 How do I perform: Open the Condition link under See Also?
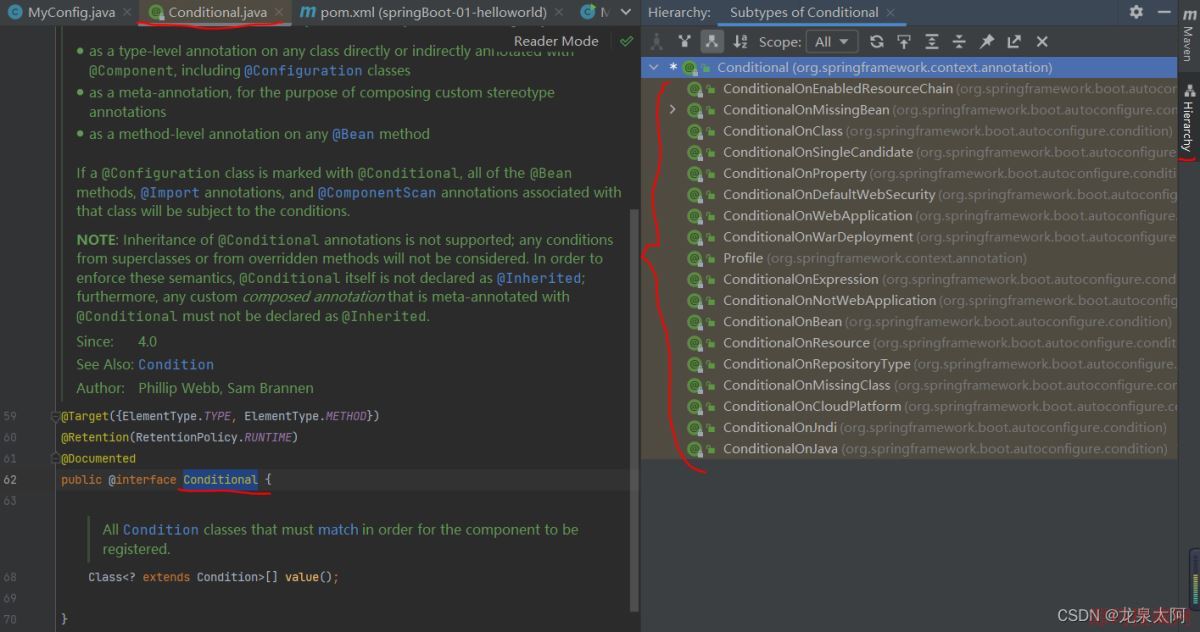tap(176, 364)
